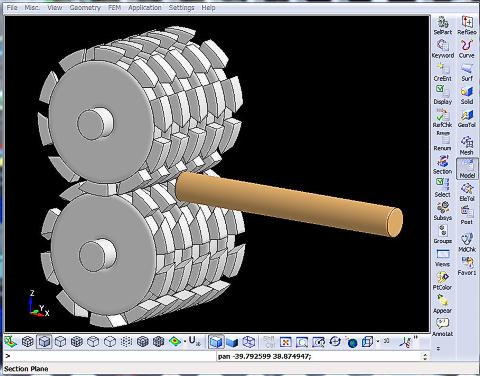This screenshot has height=376, width=480.
Task: Open the MdChk model check tool
Action: (x=467, y=242)
